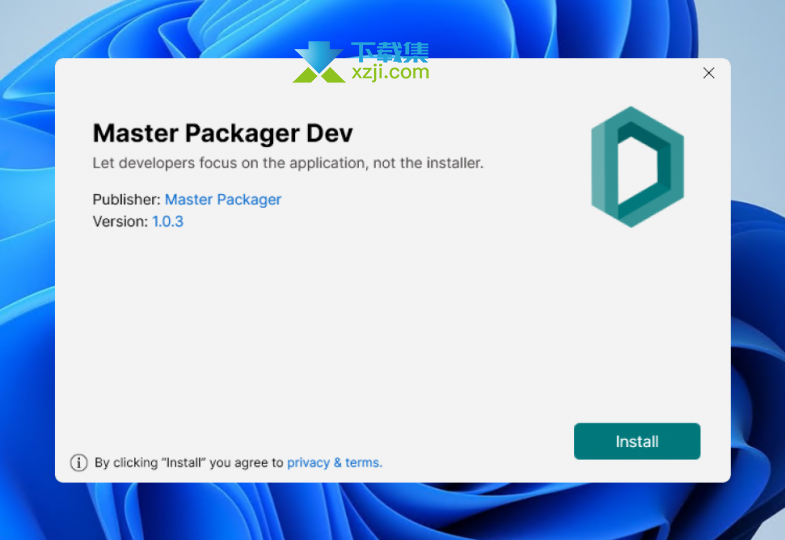
Task: Click the tagline about developers and installer
Action: tap(288, 163)
